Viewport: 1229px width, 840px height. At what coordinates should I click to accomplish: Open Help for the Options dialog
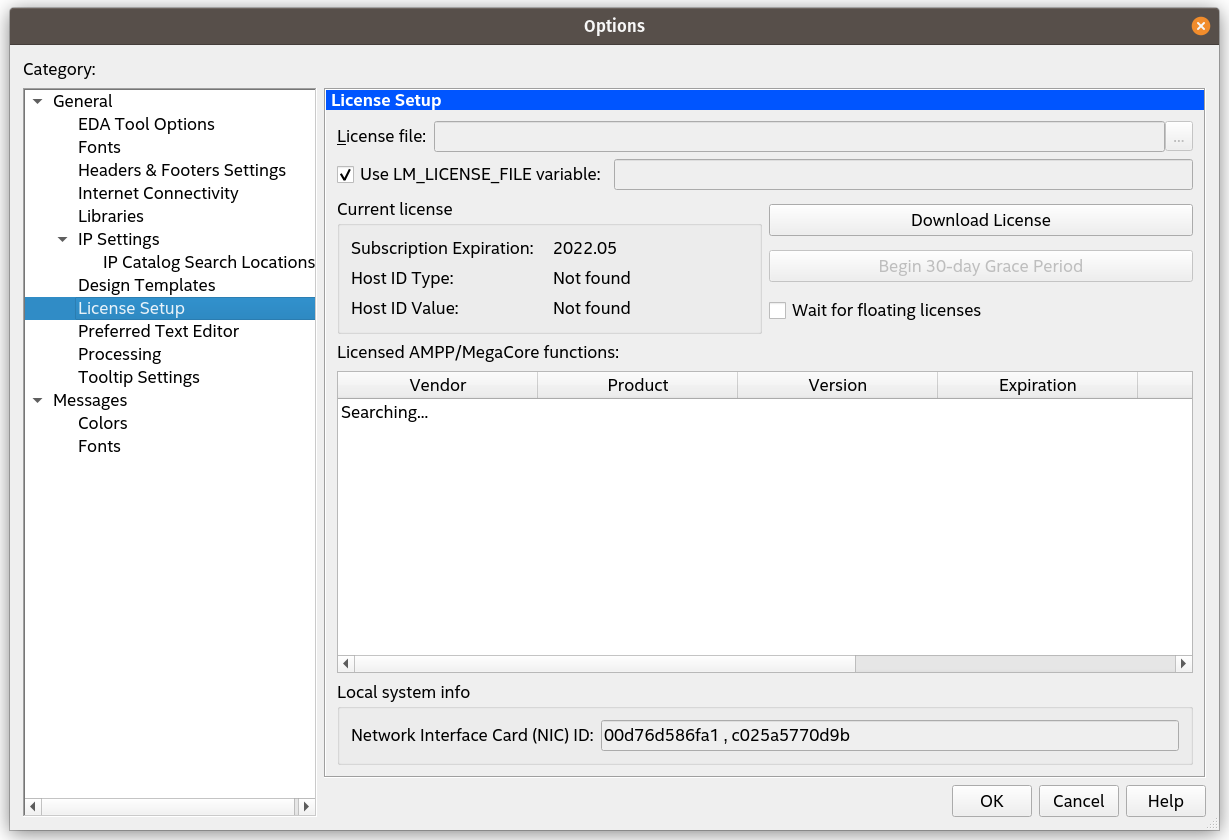1165,801
